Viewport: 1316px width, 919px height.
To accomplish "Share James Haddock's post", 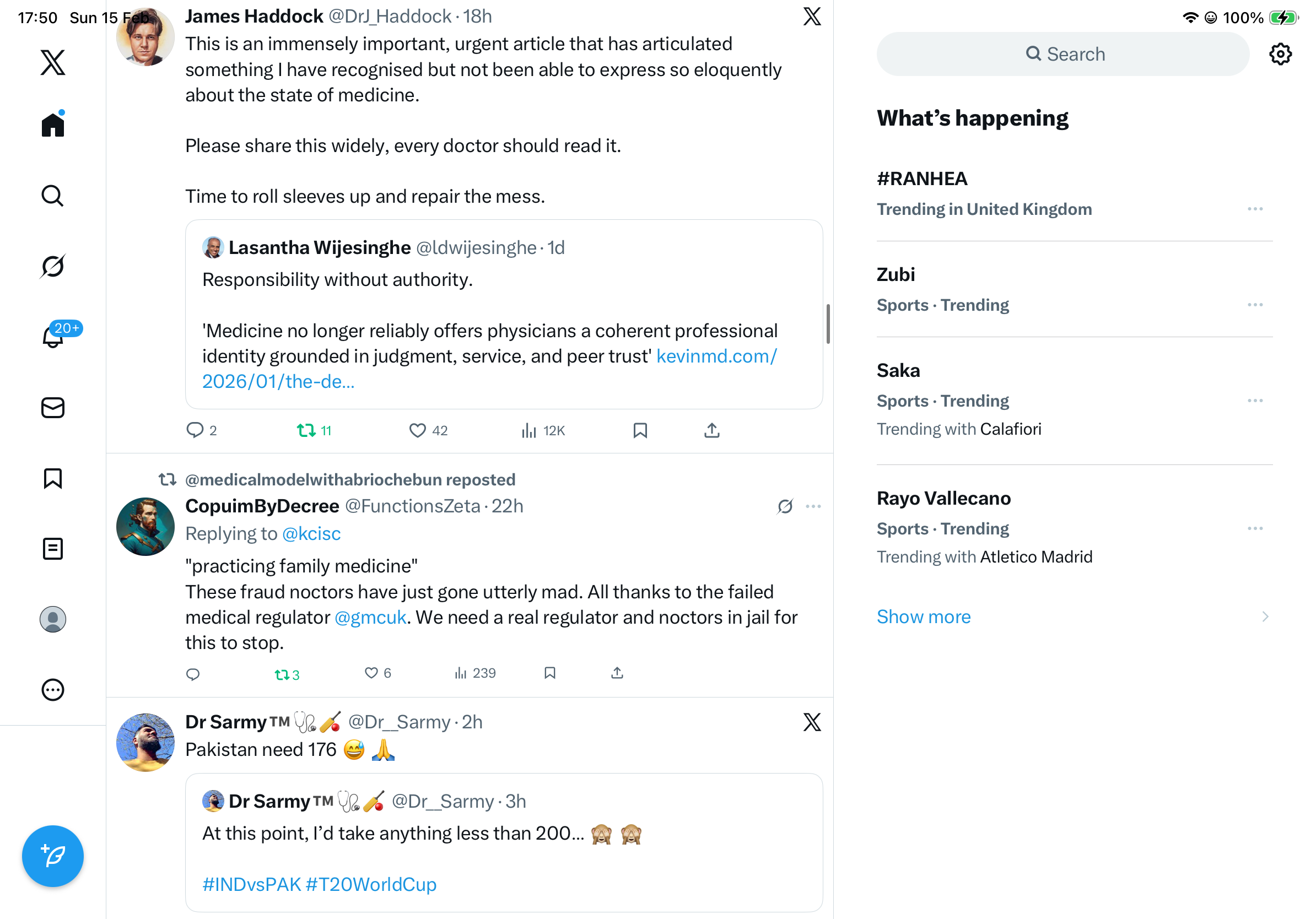I will tap(712, 430).
